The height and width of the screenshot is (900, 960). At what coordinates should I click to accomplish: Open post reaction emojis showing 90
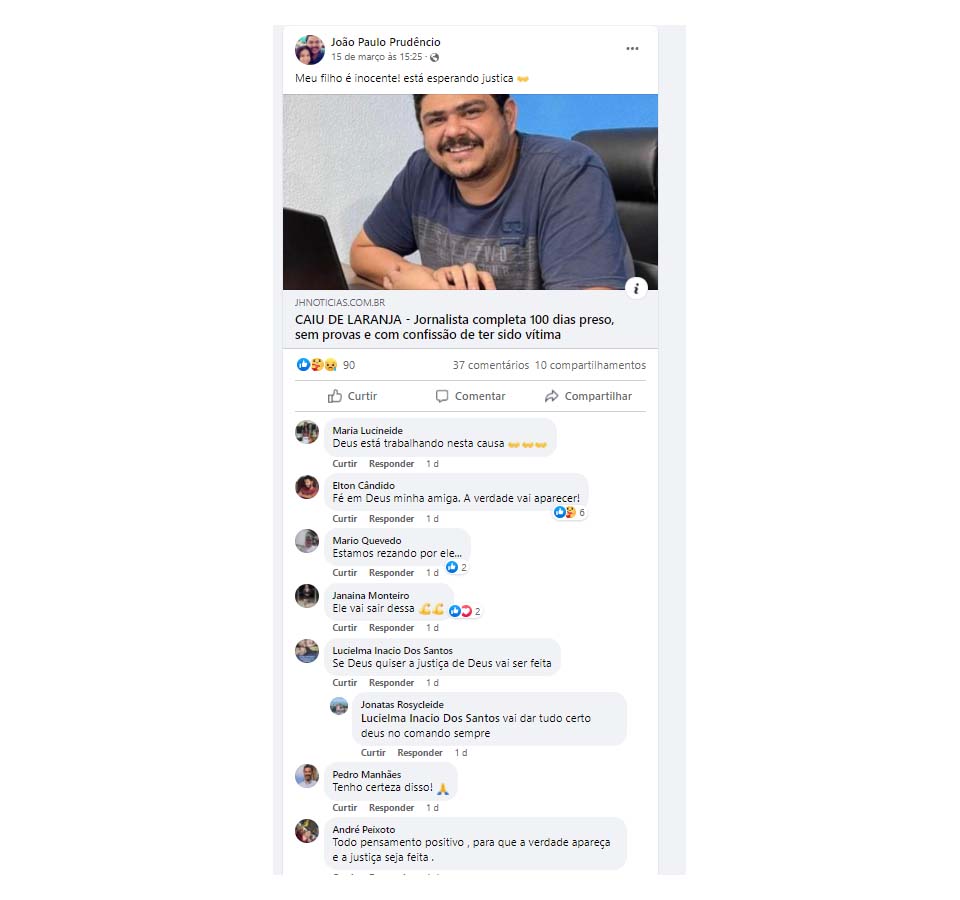pyautogui.click(x=325, y=365)
